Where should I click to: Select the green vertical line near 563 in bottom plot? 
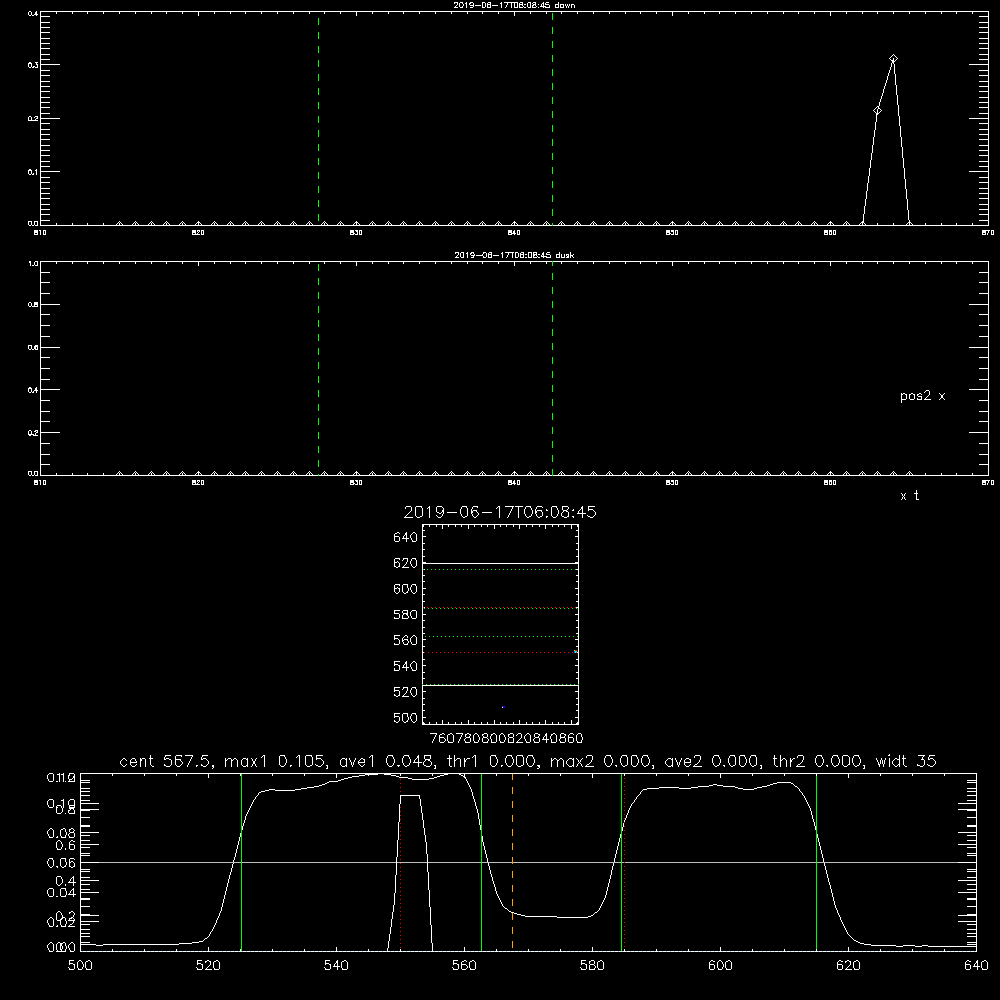482,862
